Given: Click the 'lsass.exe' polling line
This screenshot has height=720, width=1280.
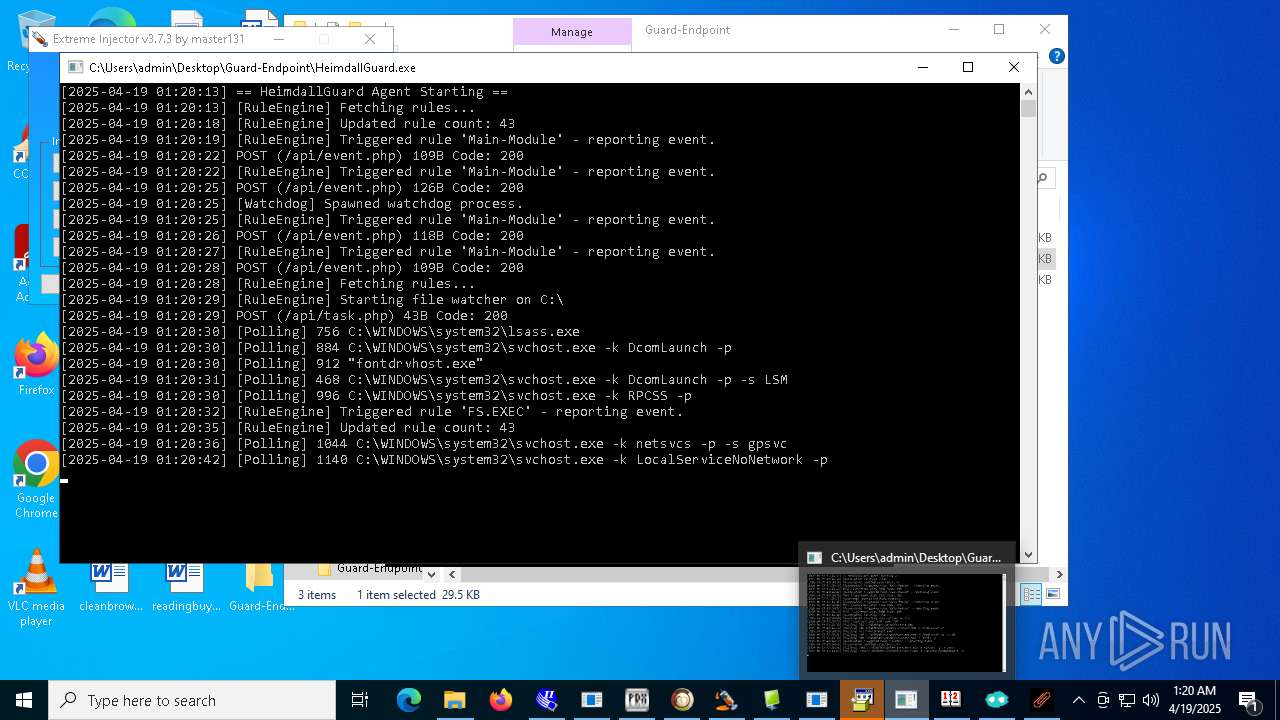Looking at the screenshot, I should pyautogui.click(x=320, y=332).
